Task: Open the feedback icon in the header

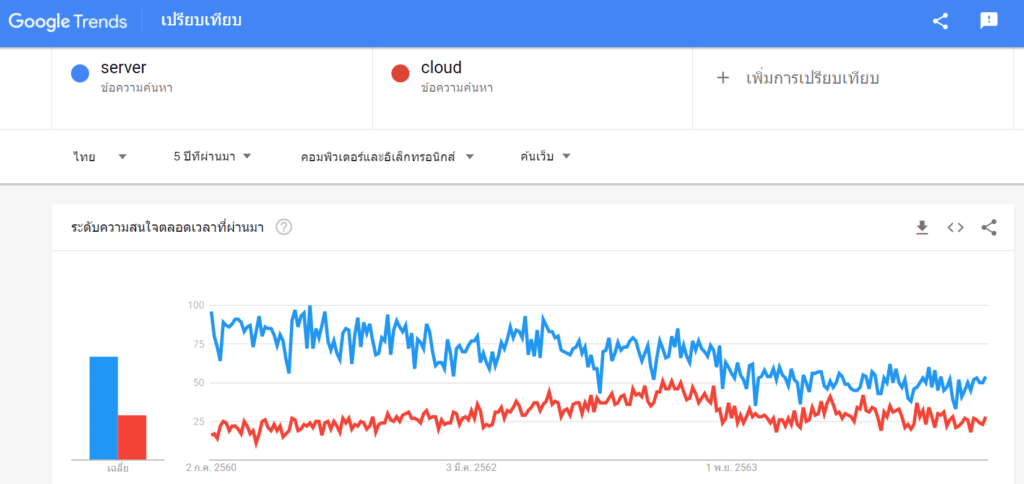Action: tap(989, 22)
